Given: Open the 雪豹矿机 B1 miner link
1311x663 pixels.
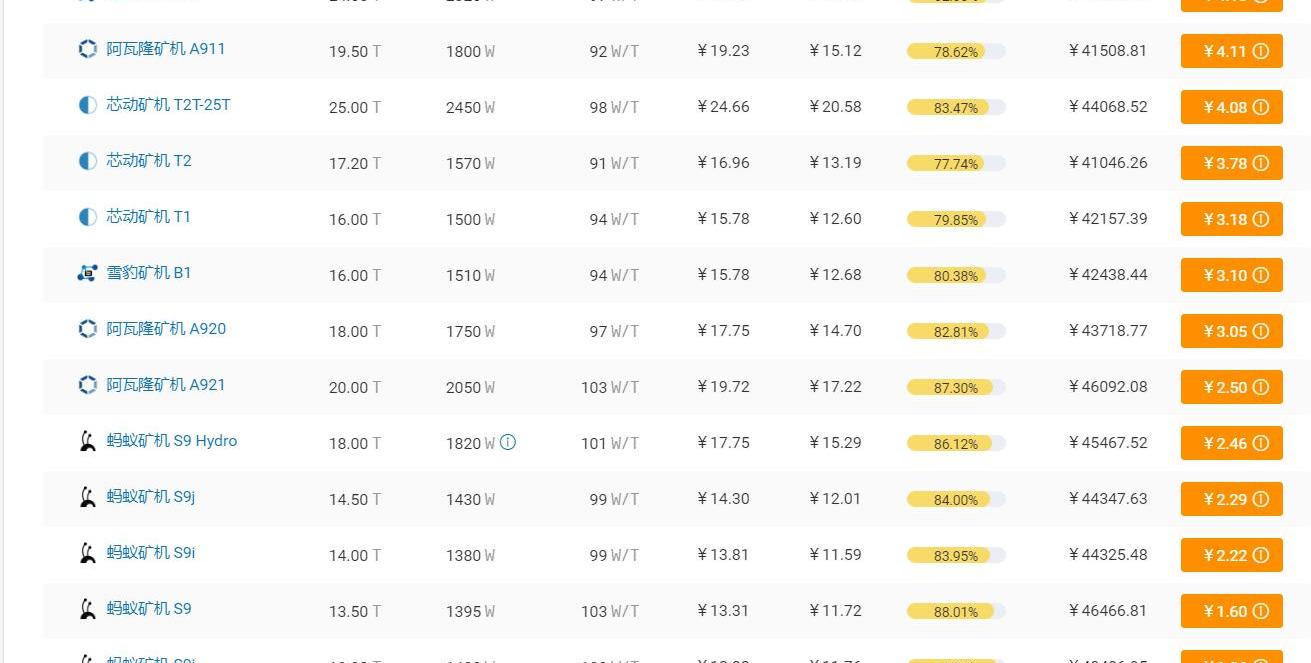Looking at the screenshot, I should 149,273.
